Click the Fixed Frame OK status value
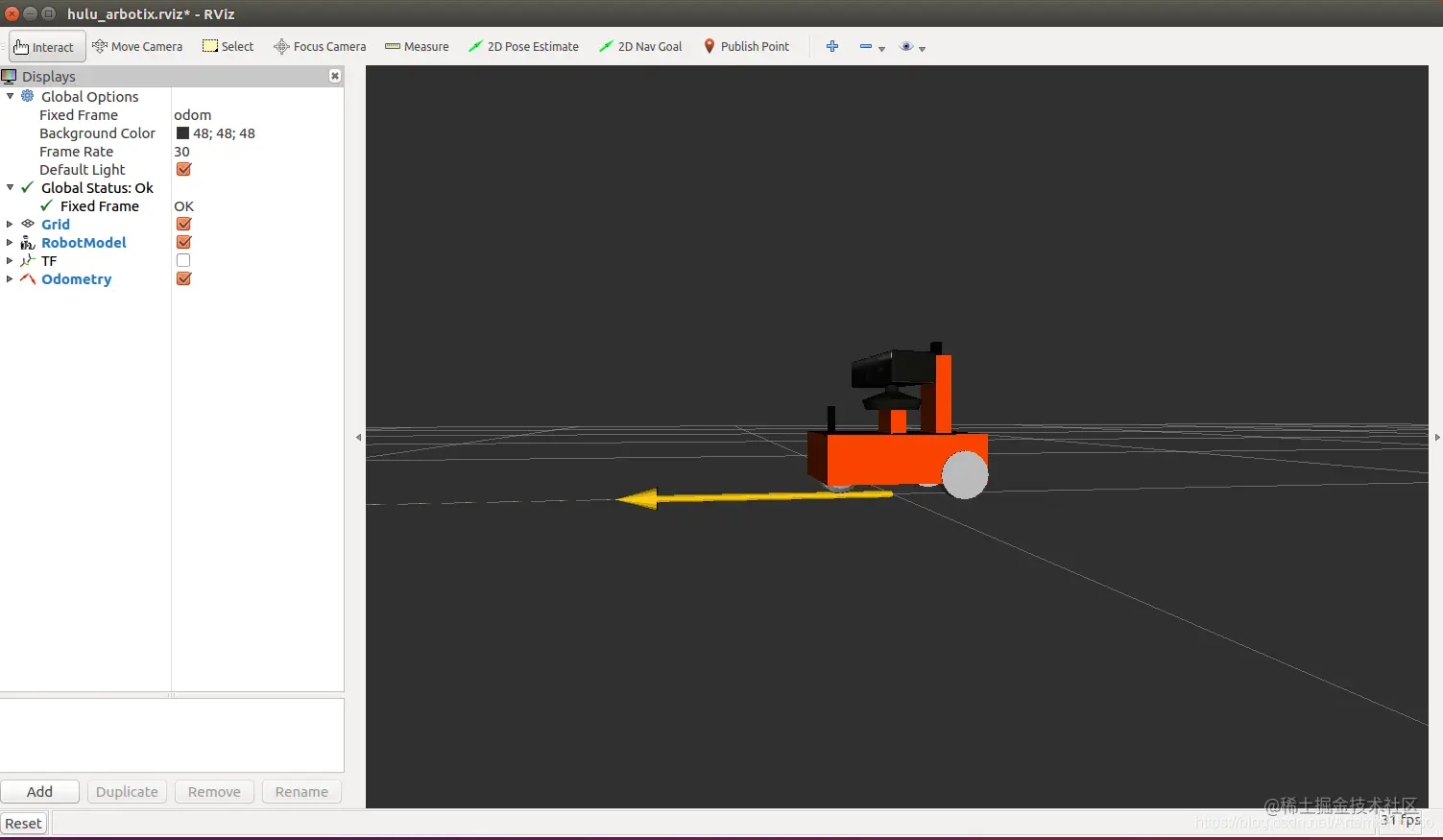This screenshot has height=840, width=1443. [183, 205]
